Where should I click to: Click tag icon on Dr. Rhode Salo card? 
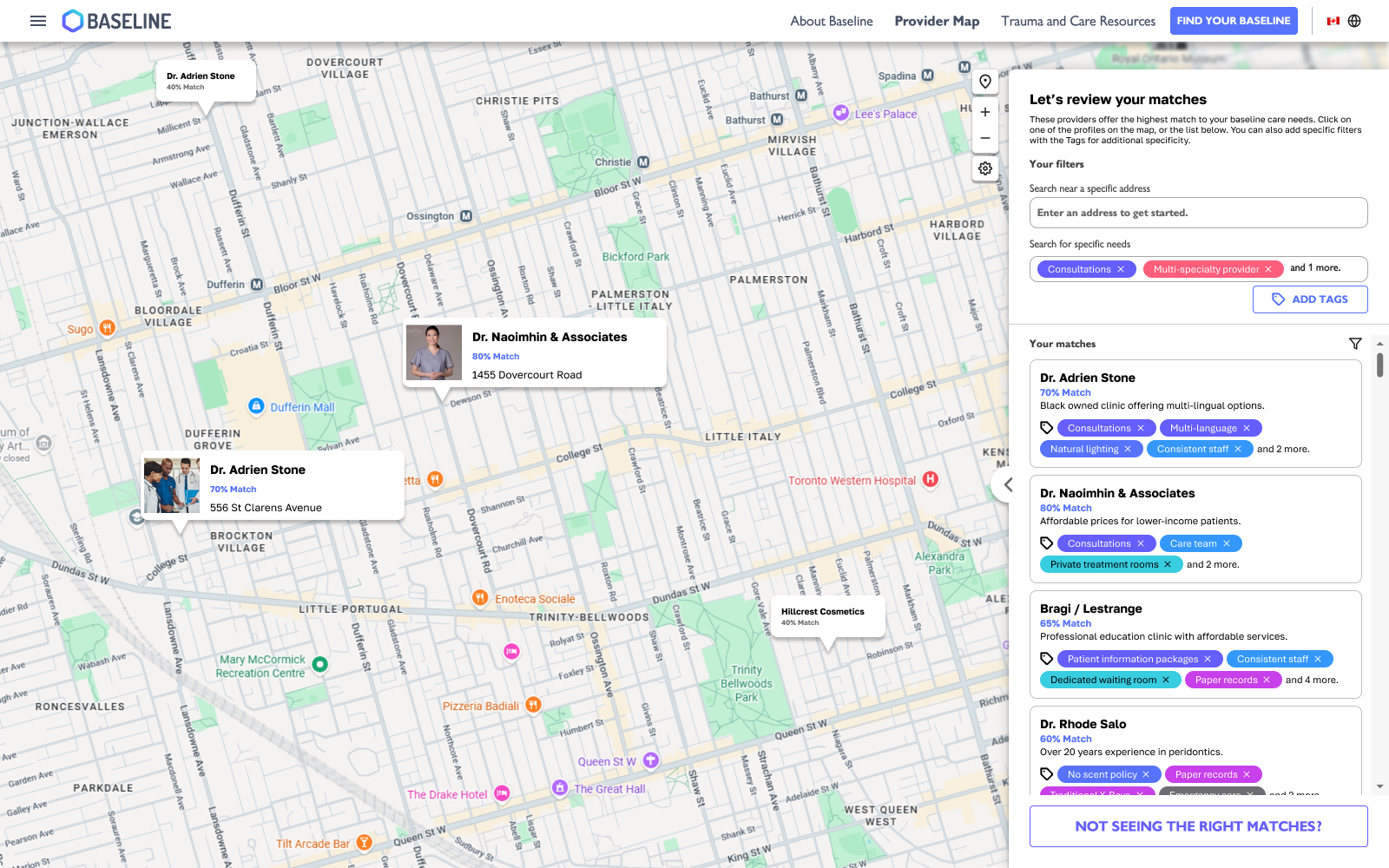click(1047, 774)
